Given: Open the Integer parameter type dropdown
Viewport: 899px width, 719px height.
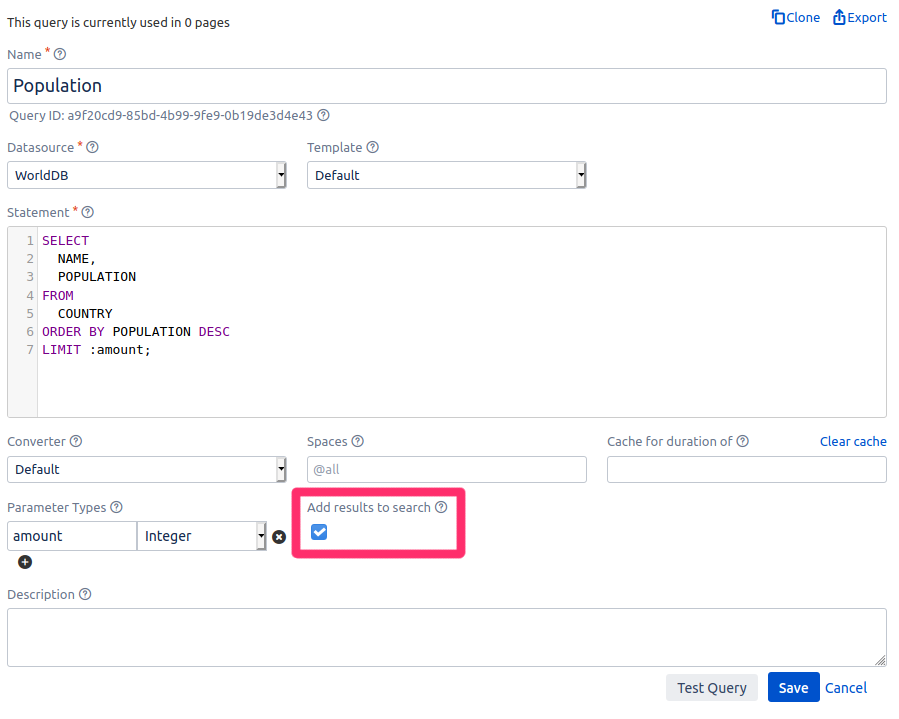Looking at the screenshot, I should 201,536.
